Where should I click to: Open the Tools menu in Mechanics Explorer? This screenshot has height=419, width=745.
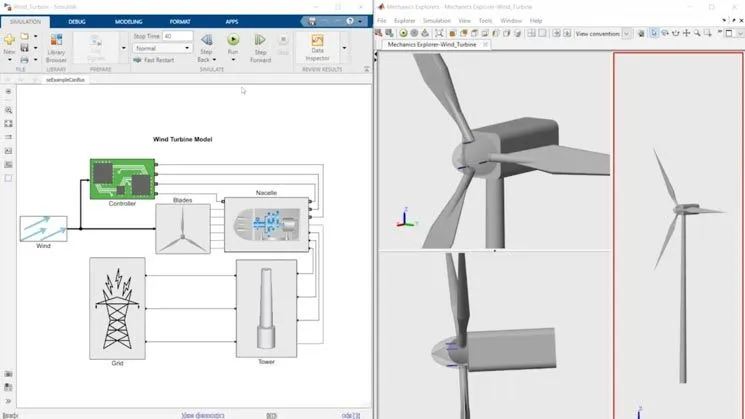[485, 20]
